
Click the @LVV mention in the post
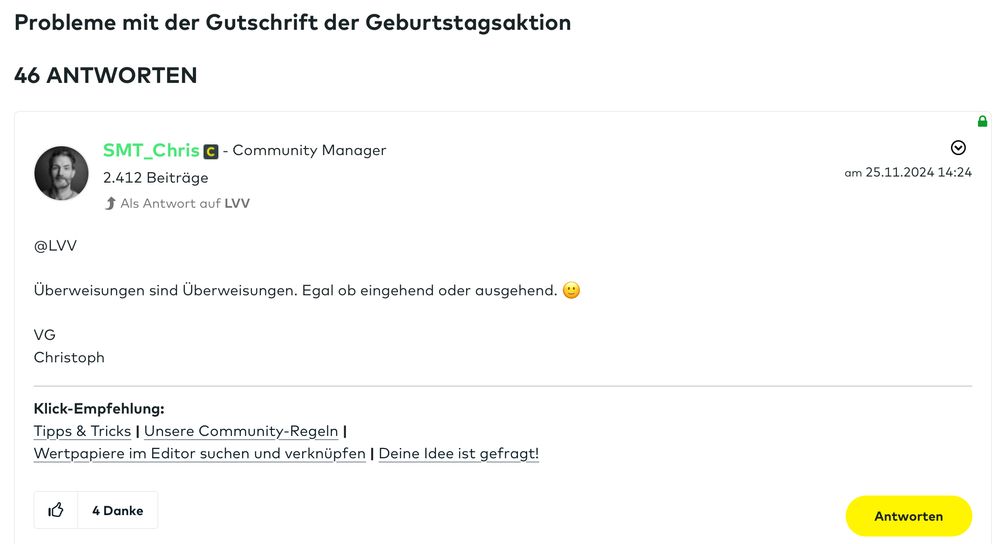(x=55, y=246)
